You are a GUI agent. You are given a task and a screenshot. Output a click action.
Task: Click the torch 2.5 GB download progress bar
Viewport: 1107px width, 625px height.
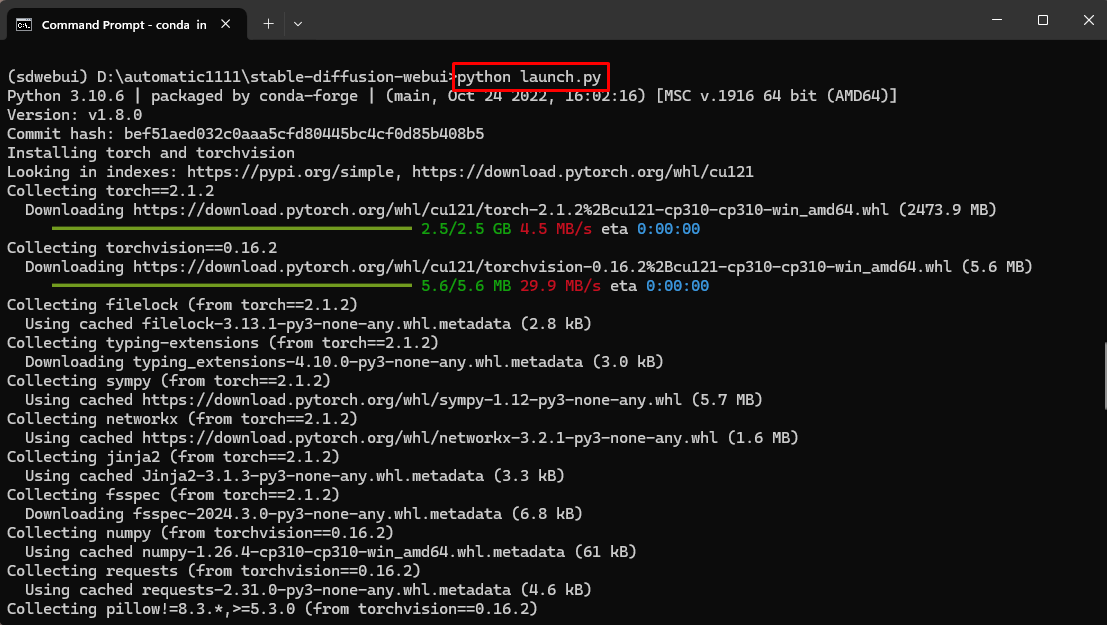(232, 229)
